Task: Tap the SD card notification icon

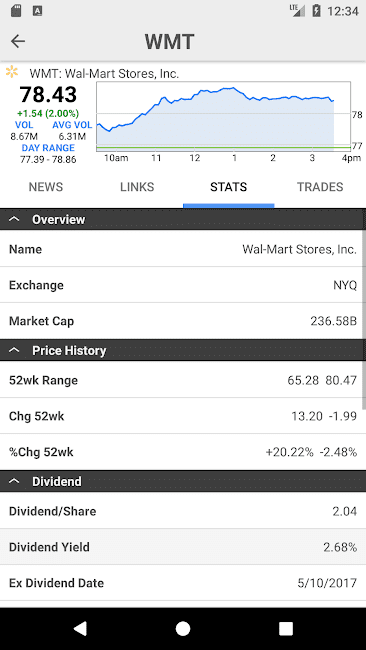Action: click(16, 11)
